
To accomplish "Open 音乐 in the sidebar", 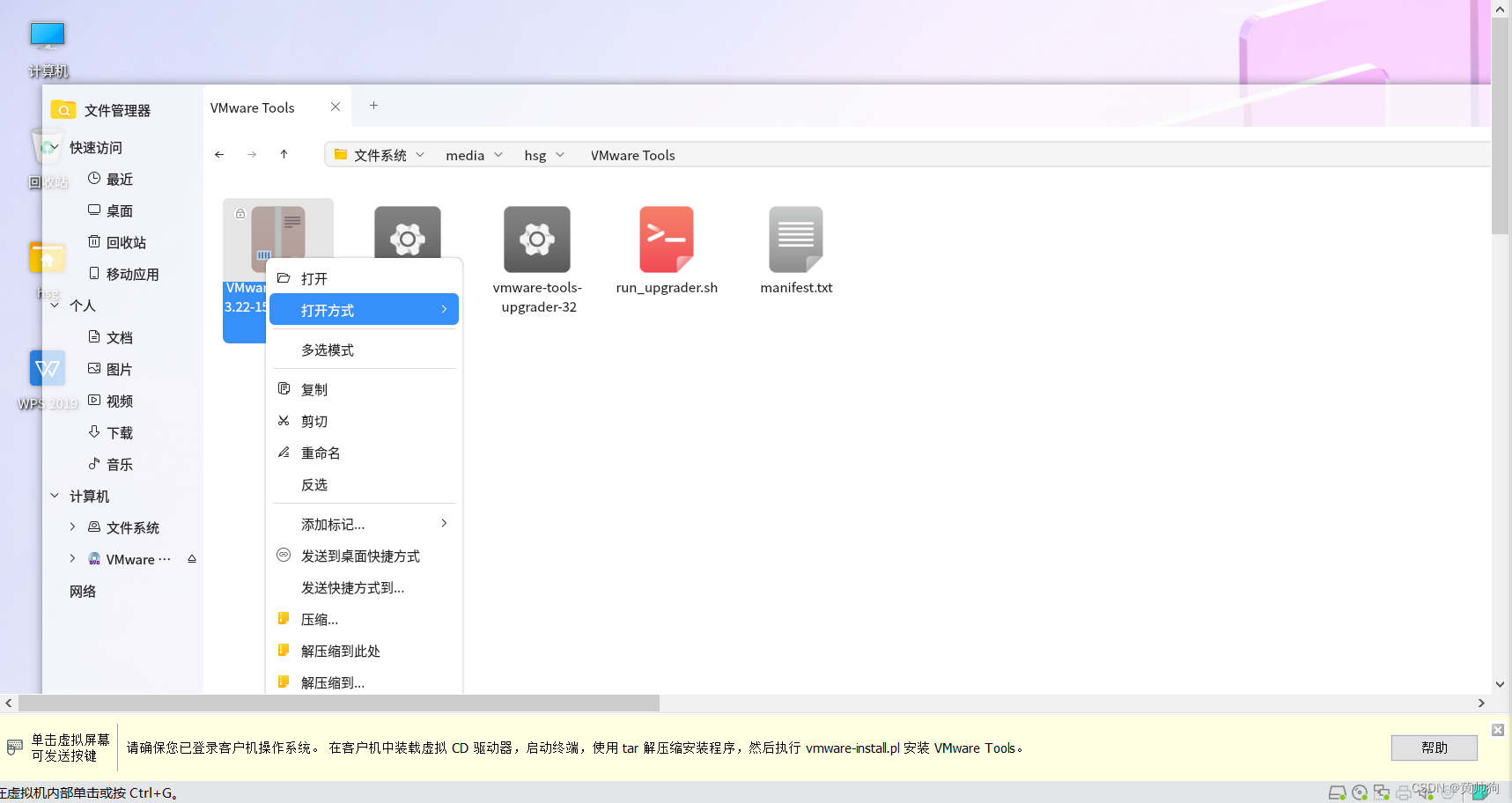I will (x=111, y=464).
